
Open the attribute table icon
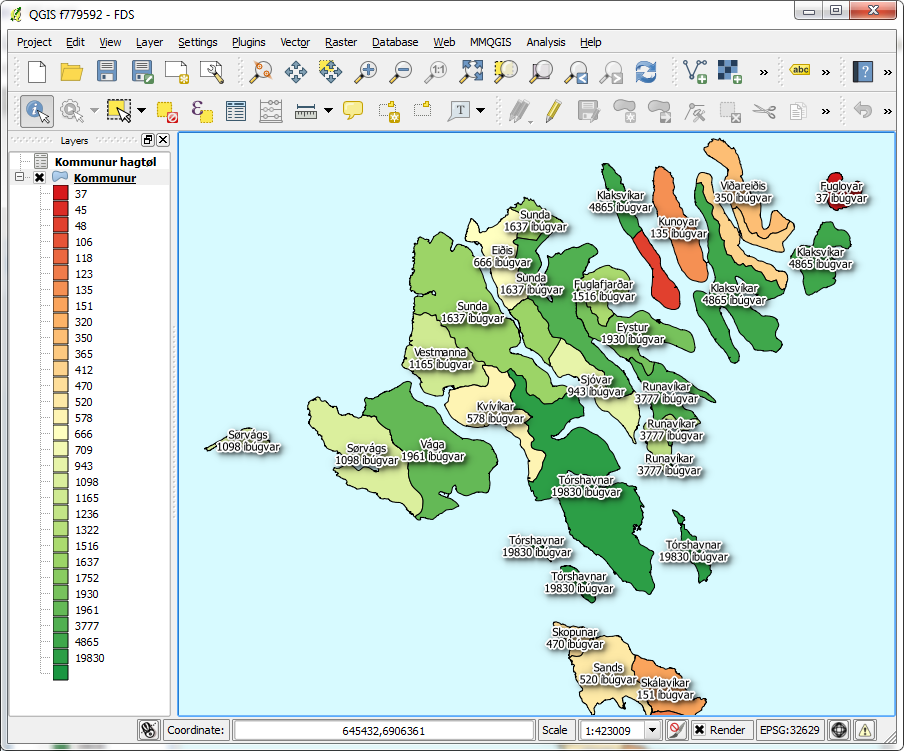236,111
